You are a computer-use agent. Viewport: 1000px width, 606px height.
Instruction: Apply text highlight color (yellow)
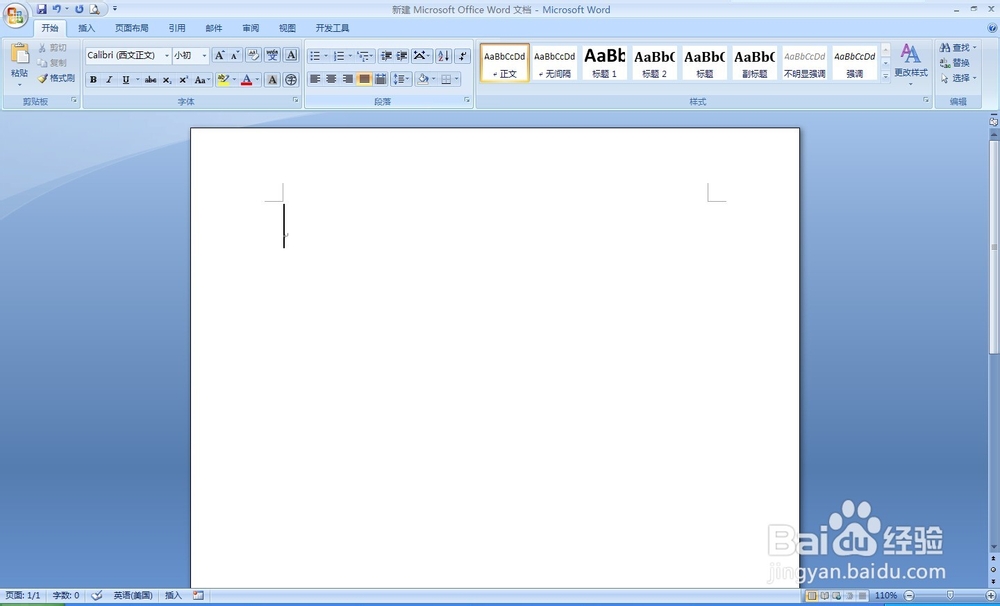point(223,80)
